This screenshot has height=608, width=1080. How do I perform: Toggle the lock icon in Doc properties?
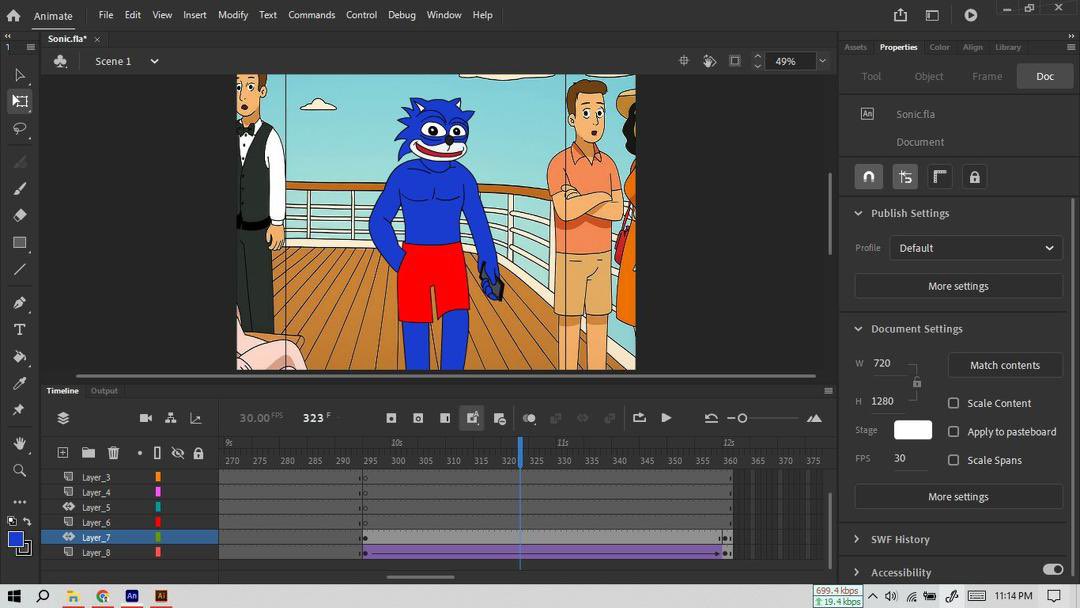tap(975, 177)
